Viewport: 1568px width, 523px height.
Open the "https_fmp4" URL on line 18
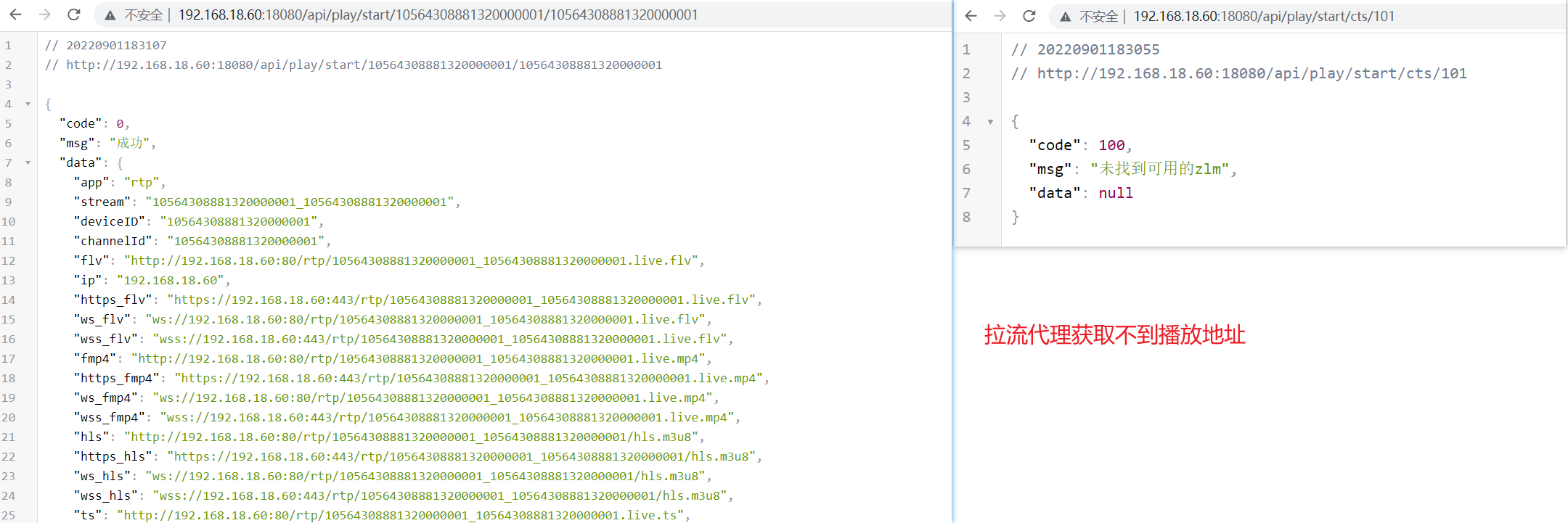pyautogui.click(x=469, y=378)
